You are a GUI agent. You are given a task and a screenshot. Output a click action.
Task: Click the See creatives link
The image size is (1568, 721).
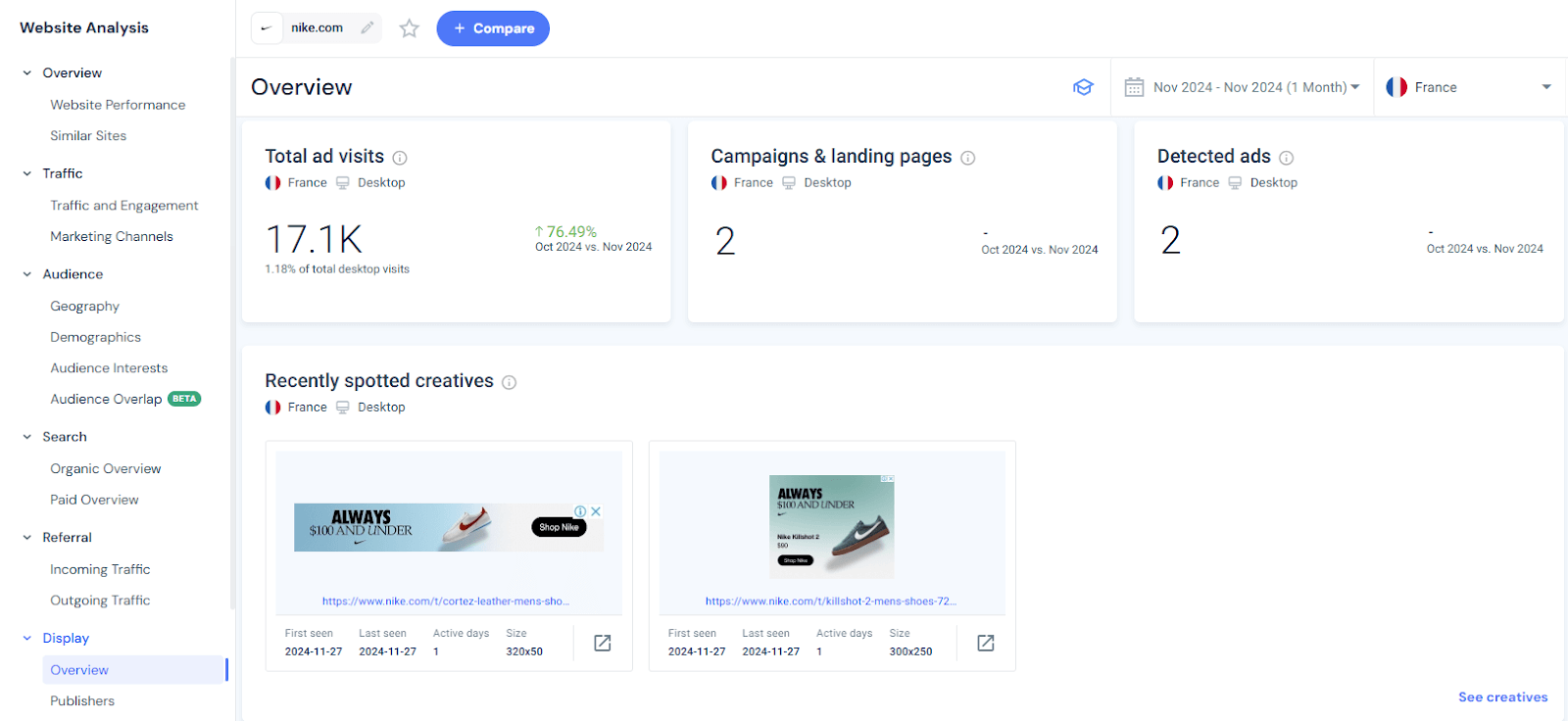(x=1502, y=697)
